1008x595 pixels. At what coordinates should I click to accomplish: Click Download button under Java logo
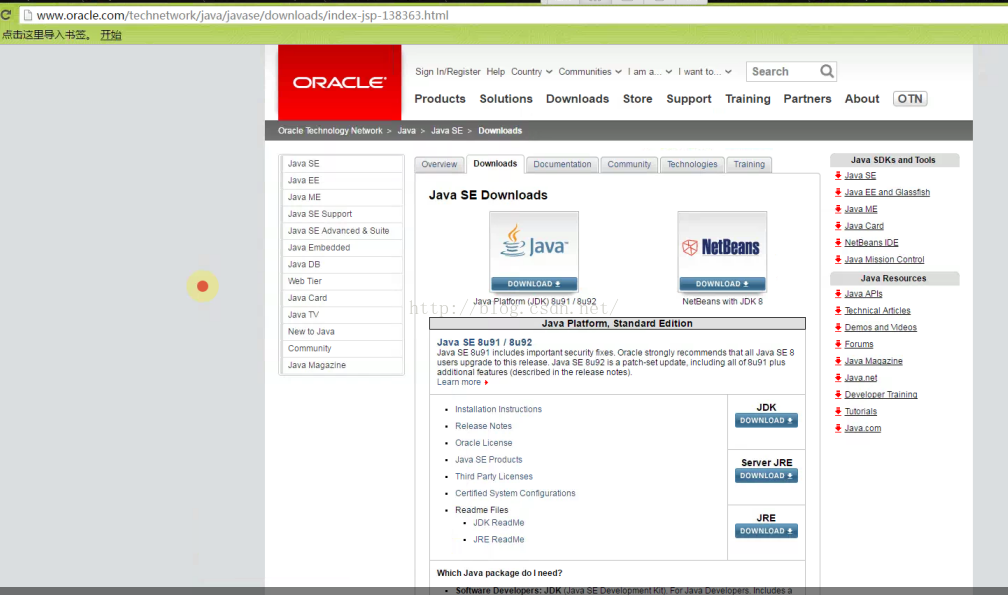534,283
